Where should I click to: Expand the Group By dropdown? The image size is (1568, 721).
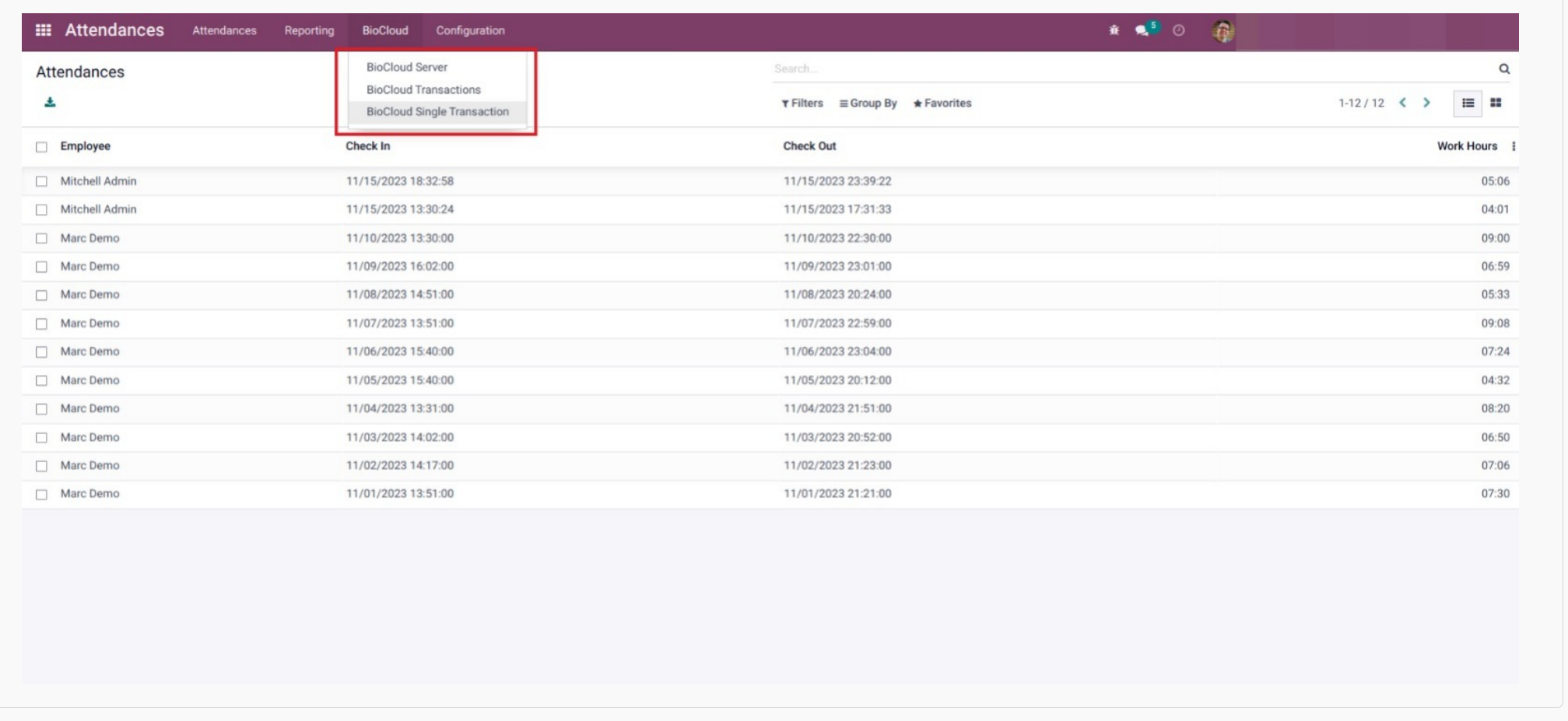coord(868,103)
